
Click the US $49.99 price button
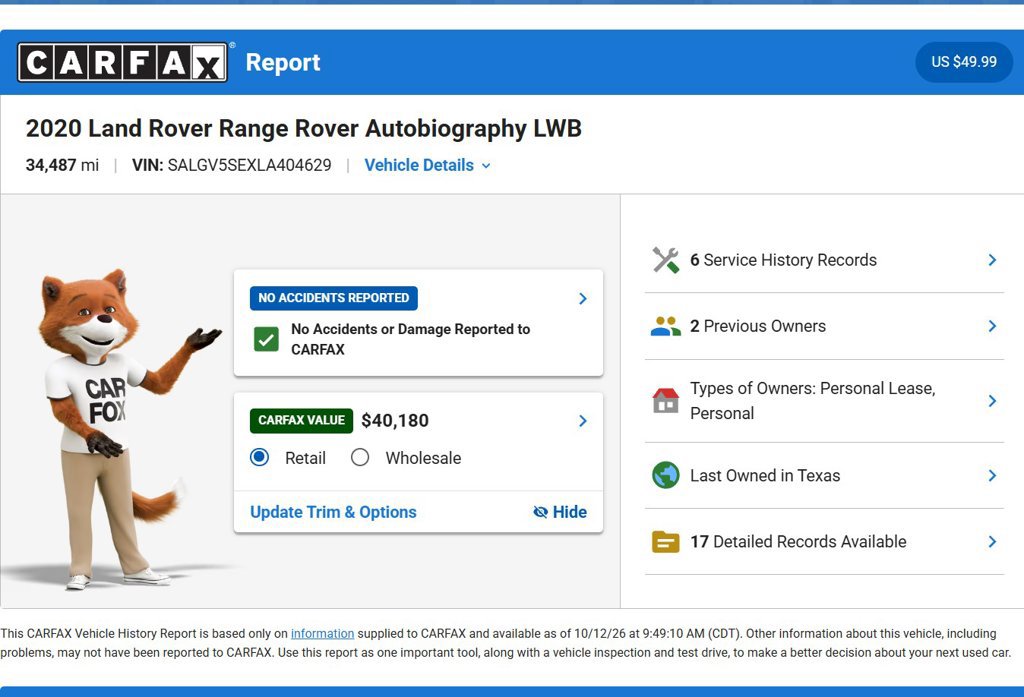coord(964,62)
